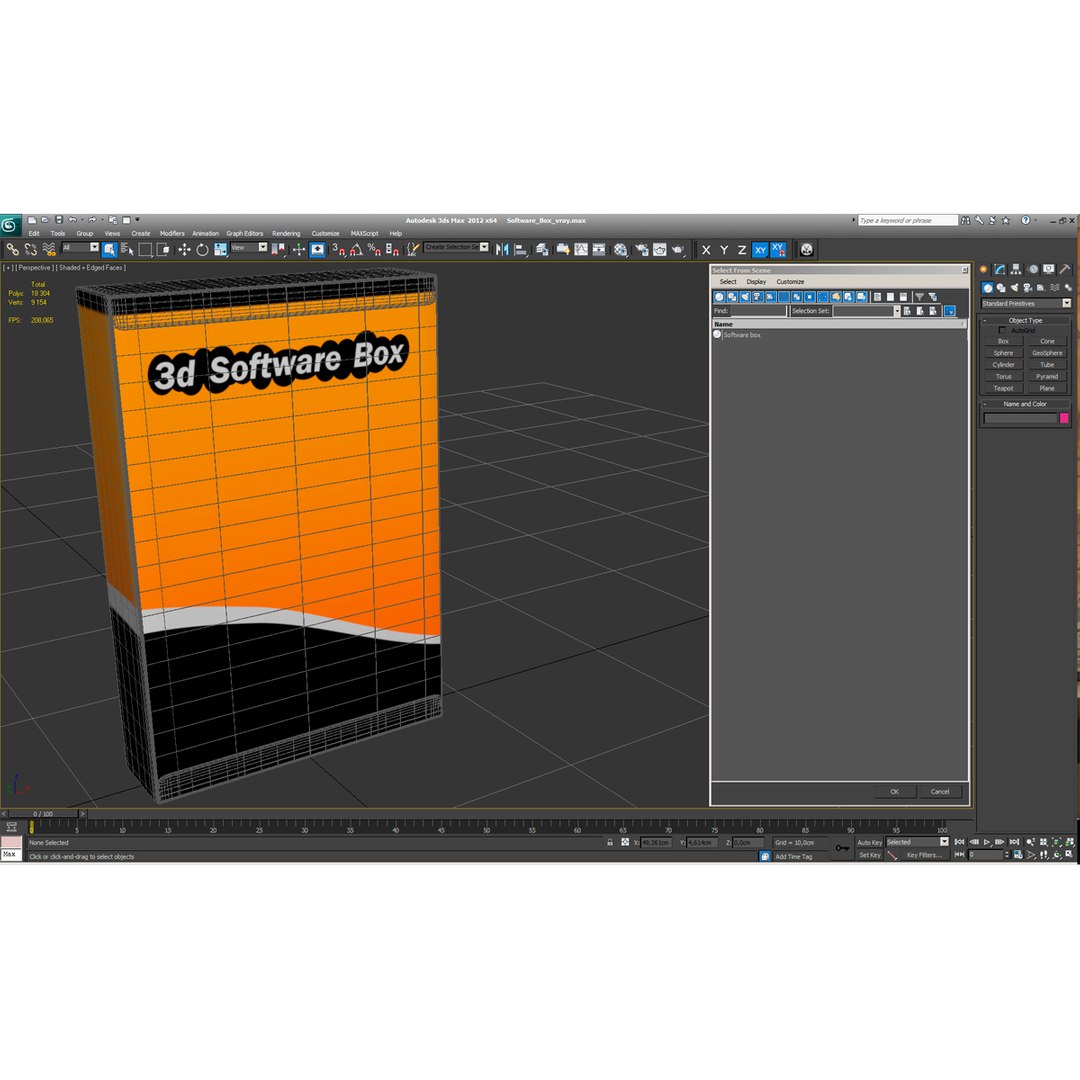Toggle restrict to X axis
The height and width of the screenshot is (1080, 1080).
tap(706, 250)
